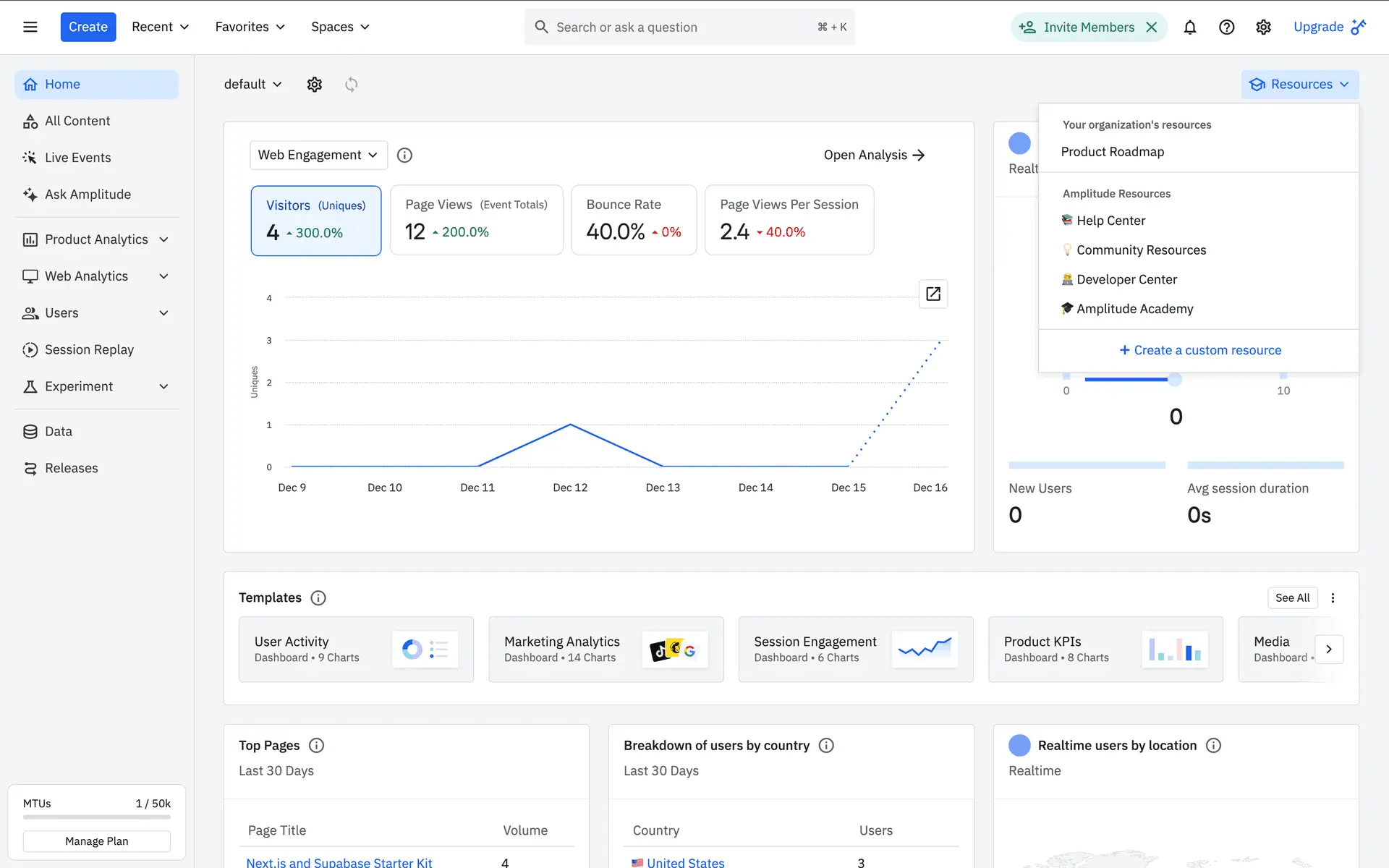Expand the Web Engagement dropdown
Image resolution: width=1389 pixels, height=868 pixels.
(318, 155)
